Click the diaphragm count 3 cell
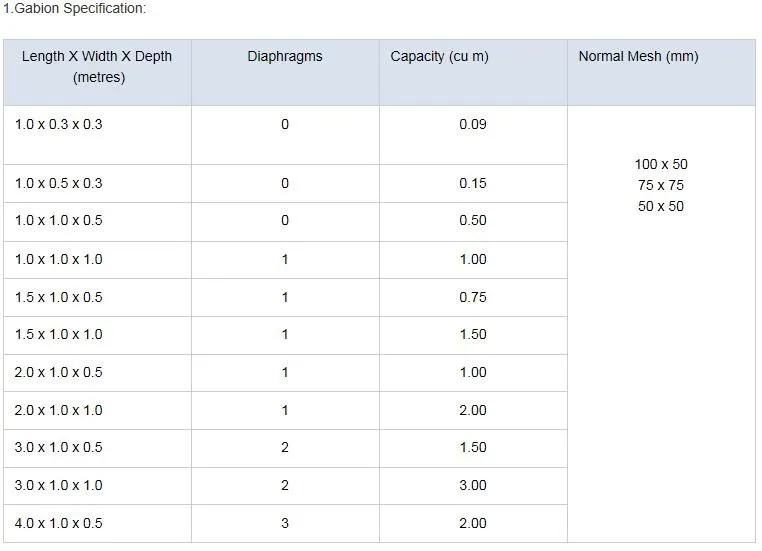The height and width of the screenshot is (551, 762). [x=285, y=523]
